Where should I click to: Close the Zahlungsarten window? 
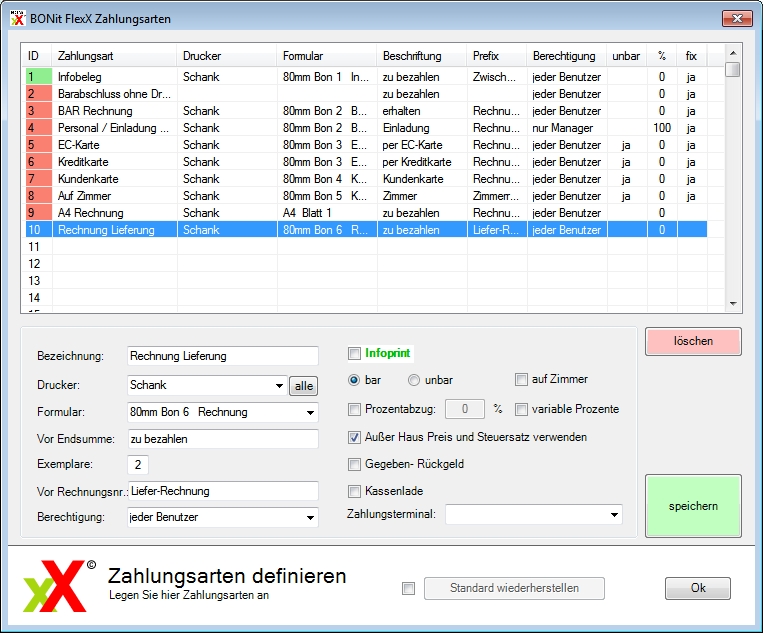737,18
